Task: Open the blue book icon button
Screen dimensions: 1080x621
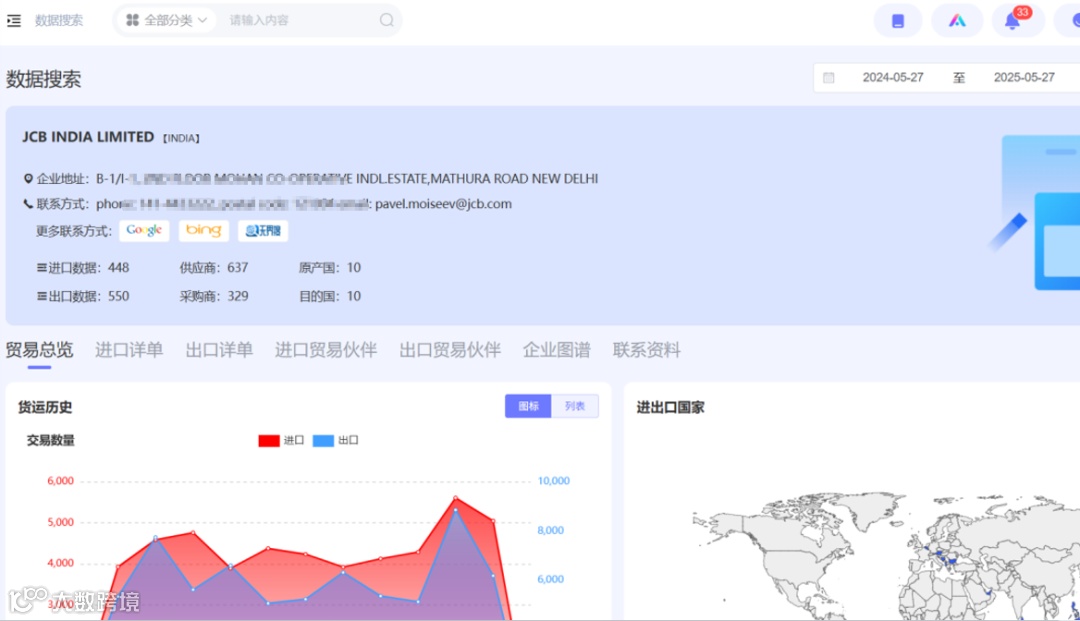Action: pos(897,21)
